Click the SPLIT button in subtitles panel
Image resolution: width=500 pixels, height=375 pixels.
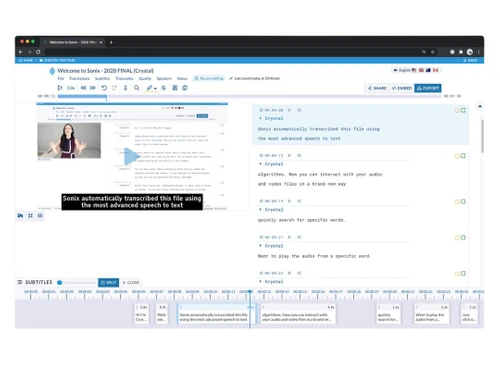108,282
